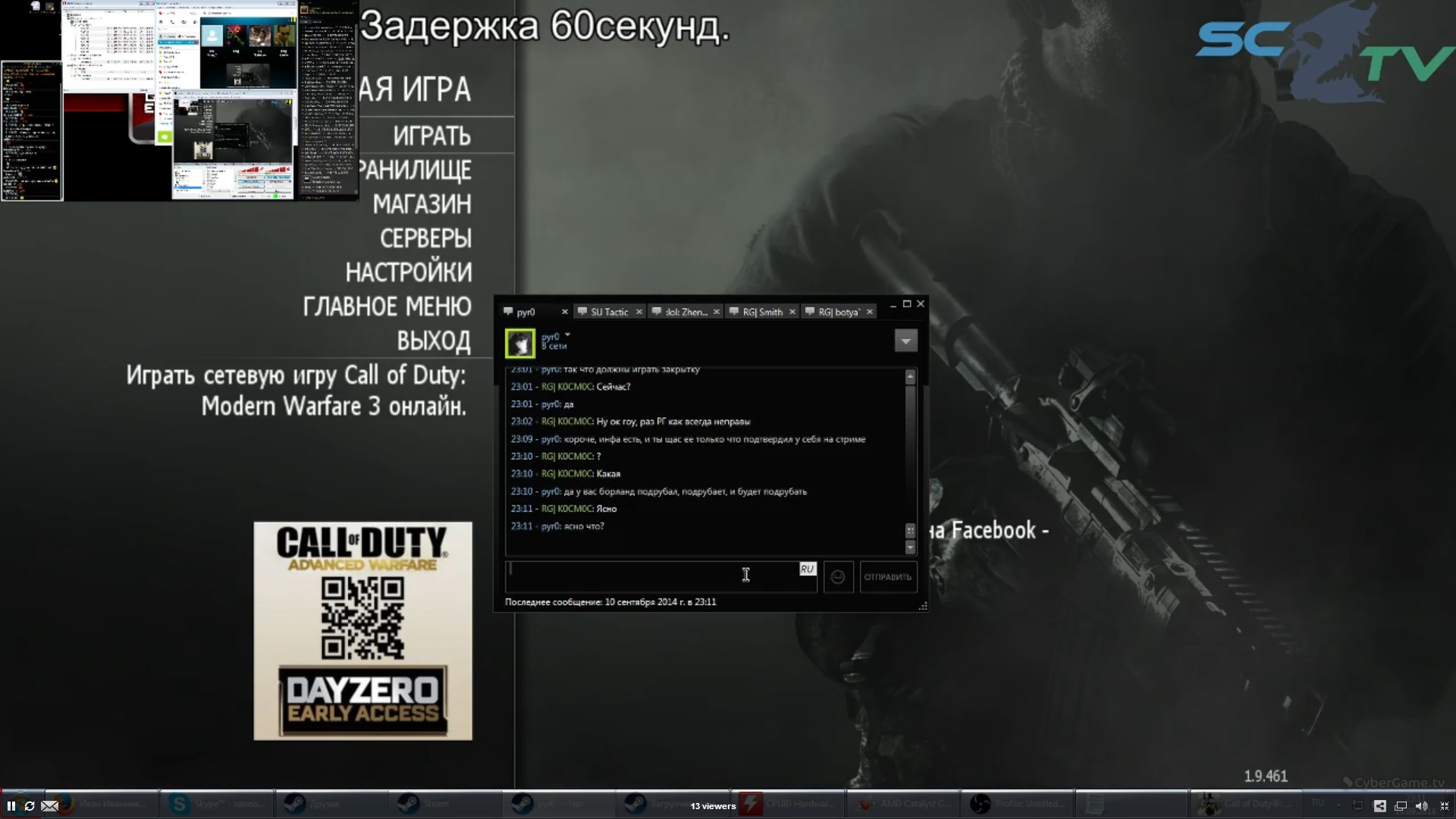Send message with ОТПРАВИТЬ button

click(888, 577)
